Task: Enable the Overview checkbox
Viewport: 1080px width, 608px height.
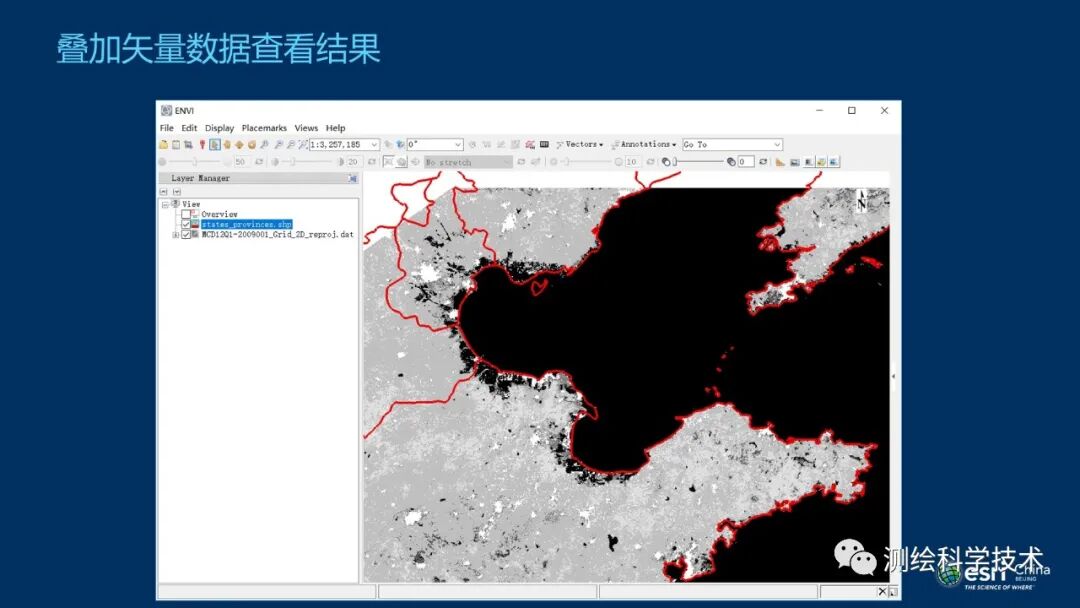Action: (x=186, y=214)
